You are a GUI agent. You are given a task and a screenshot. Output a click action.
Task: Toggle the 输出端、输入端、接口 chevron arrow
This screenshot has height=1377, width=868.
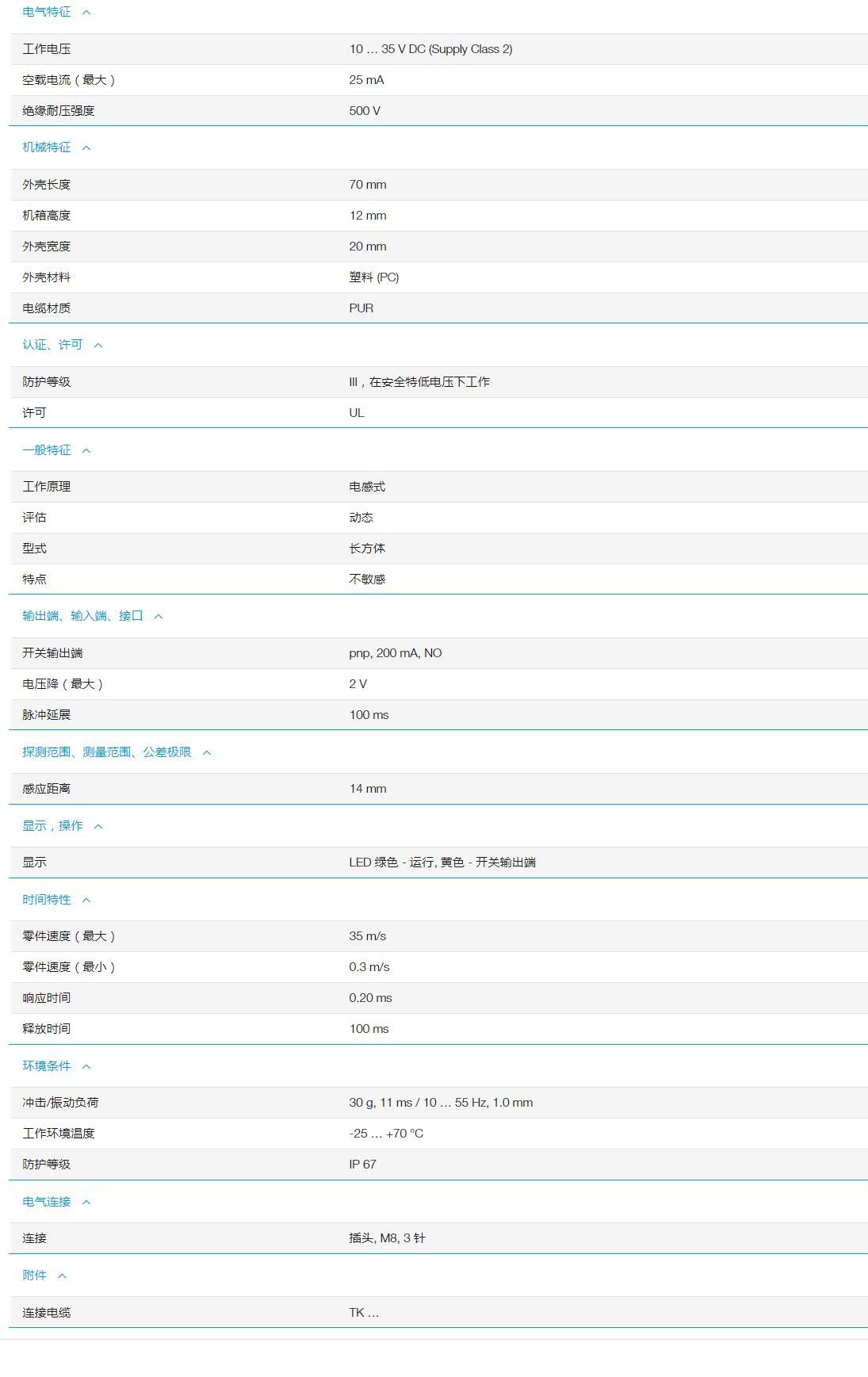[159, 617]
